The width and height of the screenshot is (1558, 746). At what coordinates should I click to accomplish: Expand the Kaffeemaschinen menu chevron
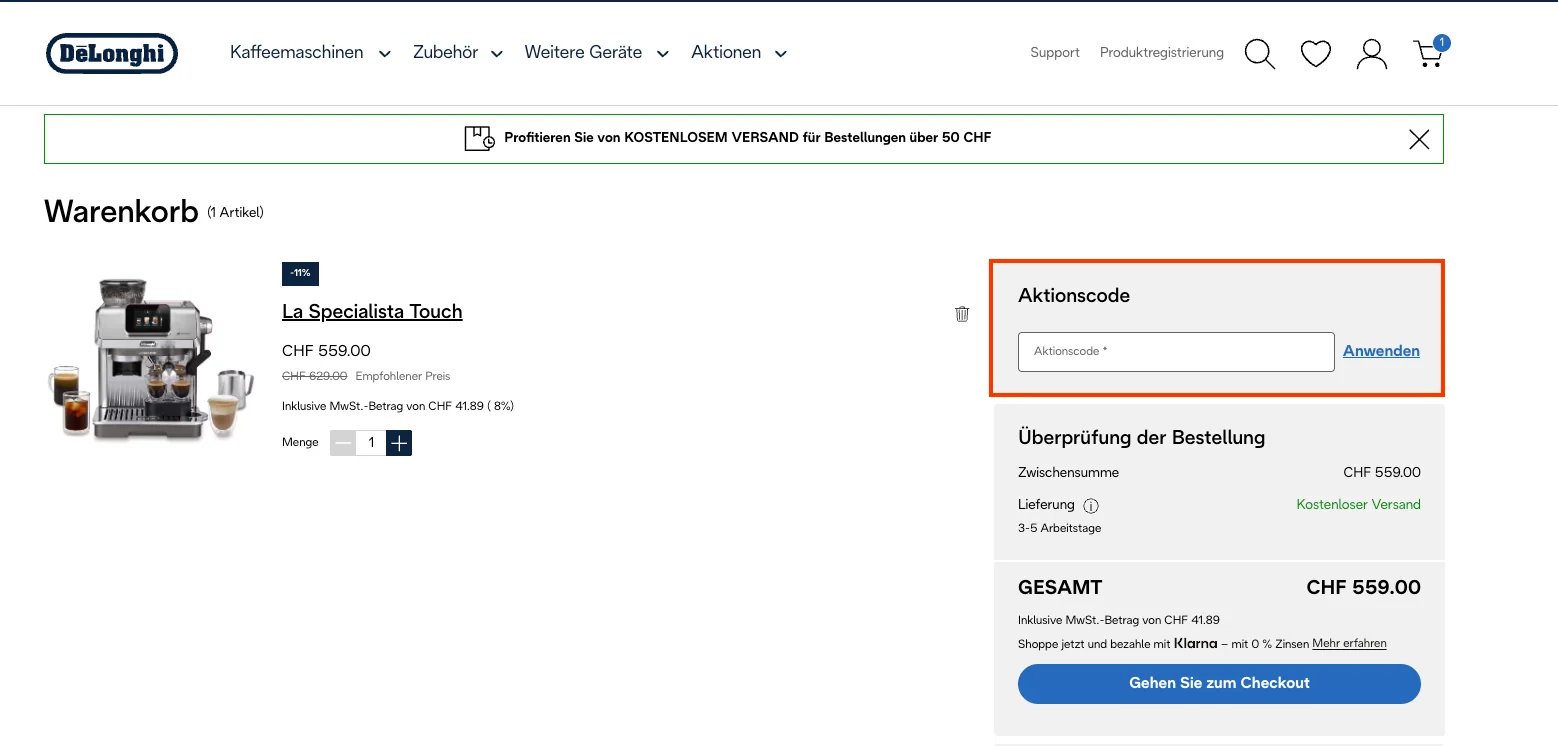[x=384, y=54]
